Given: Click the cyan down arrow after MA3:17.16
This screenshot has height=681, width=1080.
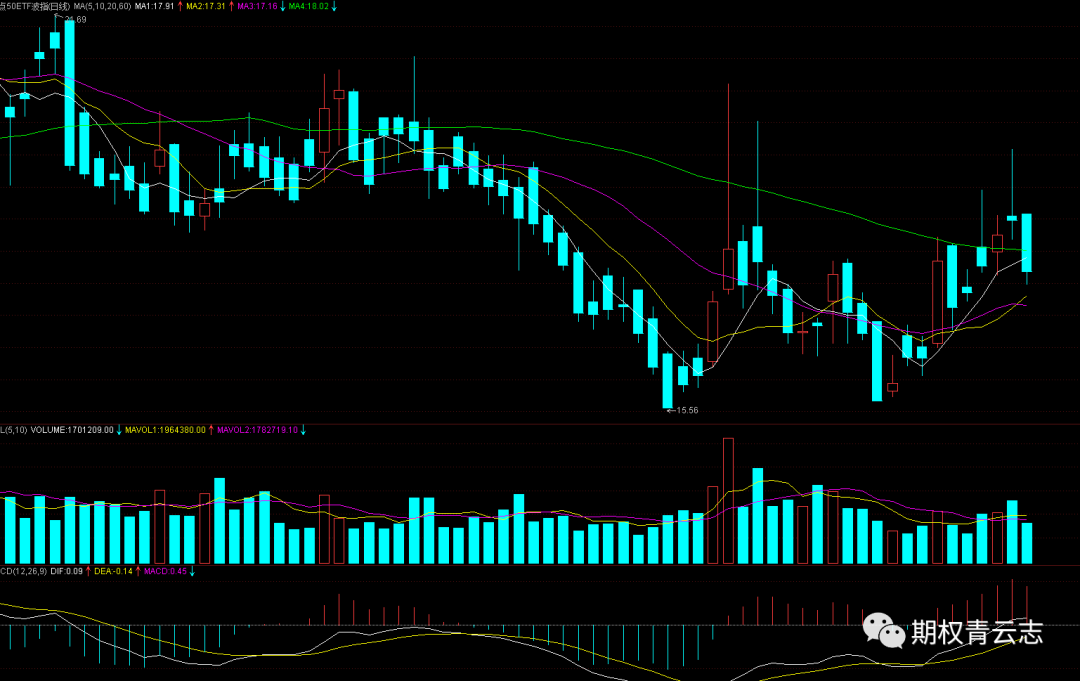Looking at the screenshot, I should click(x=283, y=6).
